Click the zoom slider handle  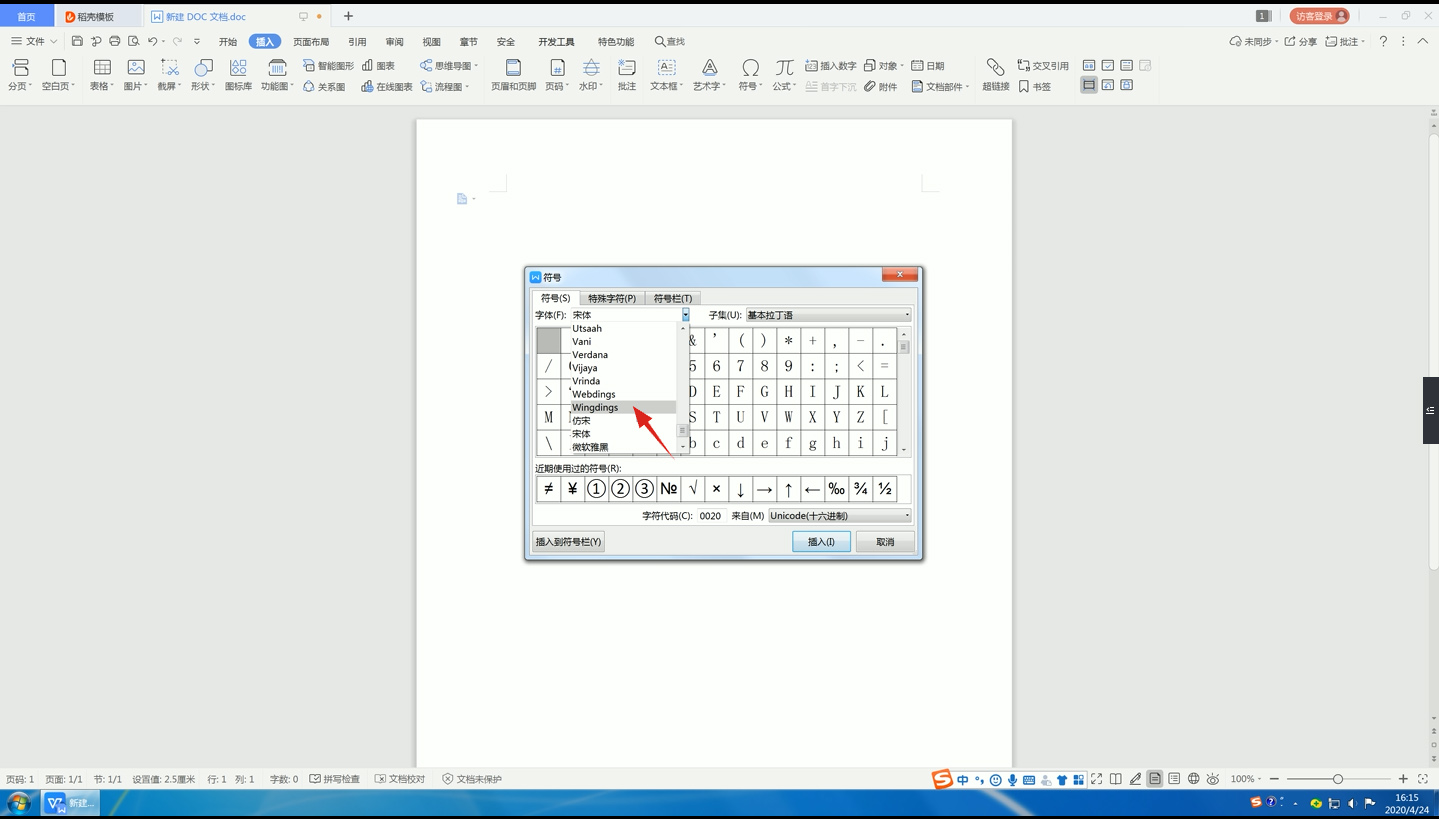(x=1338, y=779)
